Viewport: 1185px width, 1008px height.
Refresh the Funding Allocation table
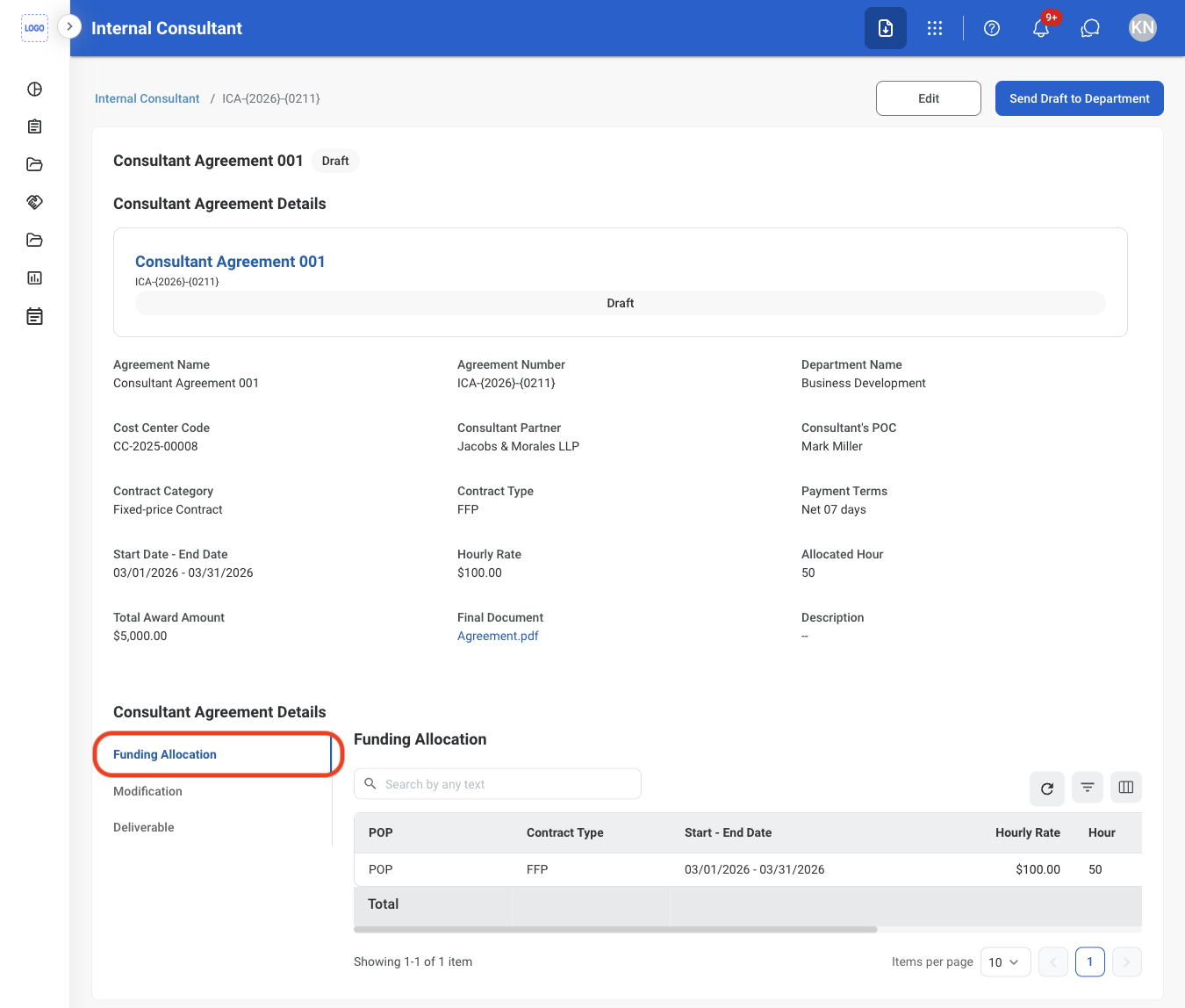(1047, 788)
